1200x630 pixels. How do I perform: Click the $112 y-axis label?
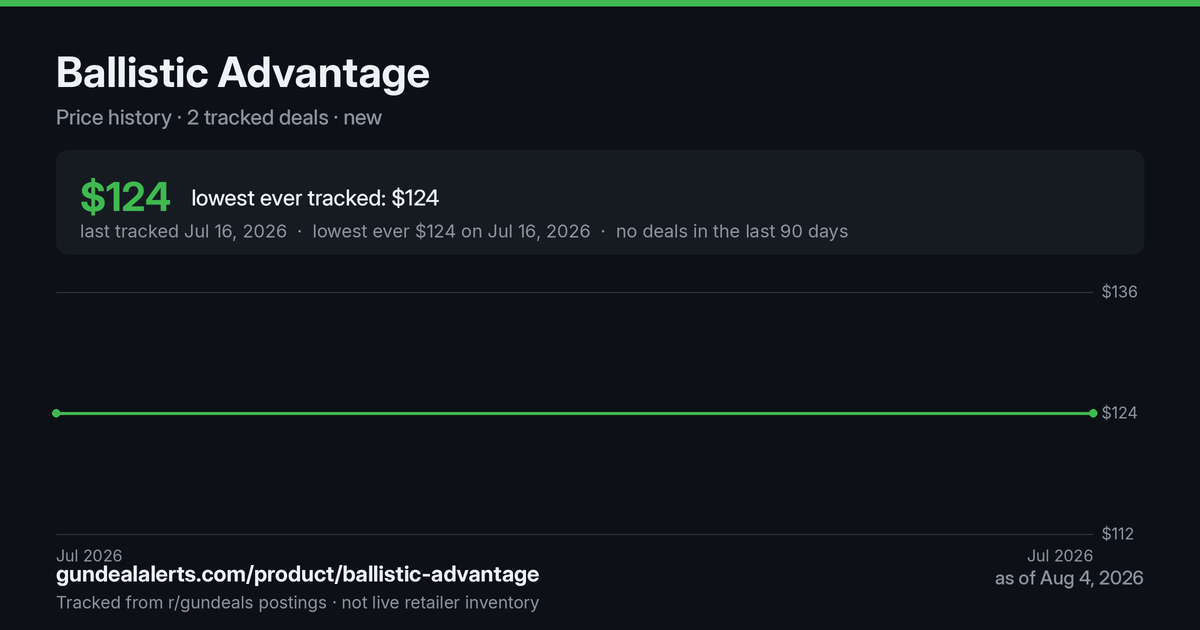point(1118,534)
